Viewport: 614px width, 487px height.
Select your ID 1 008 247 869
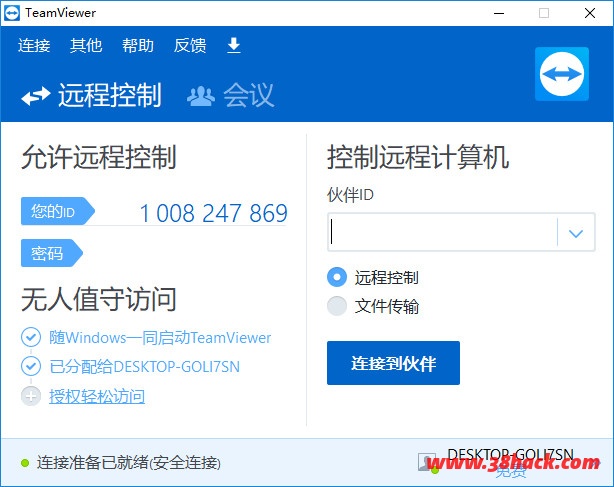(x=213, y=213)
